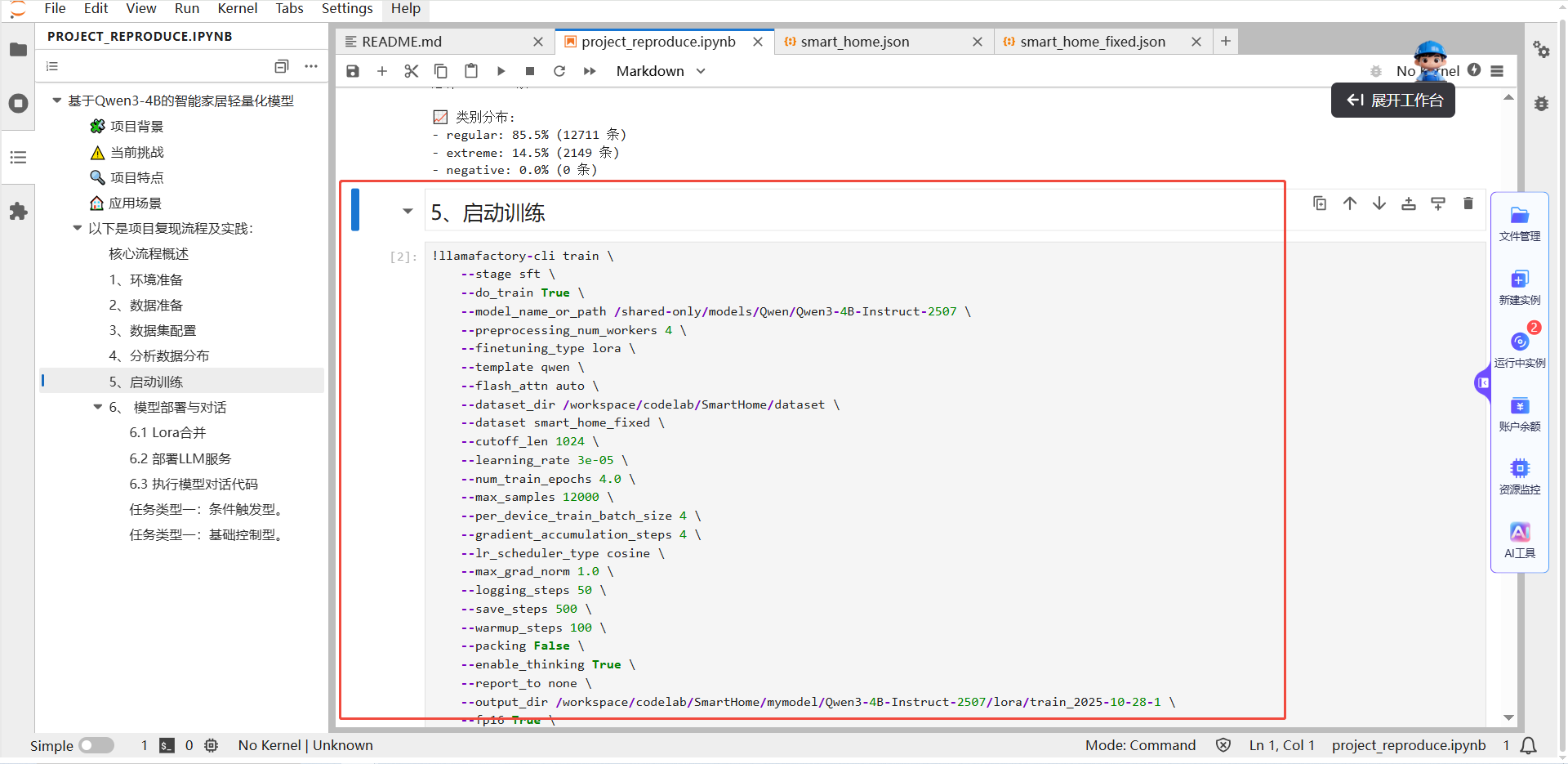Restart the kernel with the refresh icon

tap(559, 71)
